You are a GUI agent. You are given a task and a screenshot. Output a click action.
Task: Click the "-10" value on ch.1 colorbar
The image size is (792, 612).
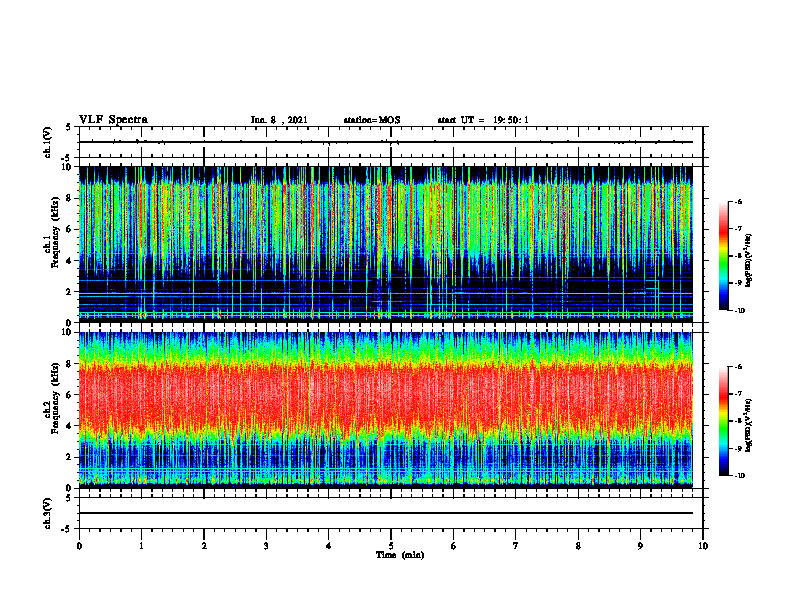click(739, 310)
